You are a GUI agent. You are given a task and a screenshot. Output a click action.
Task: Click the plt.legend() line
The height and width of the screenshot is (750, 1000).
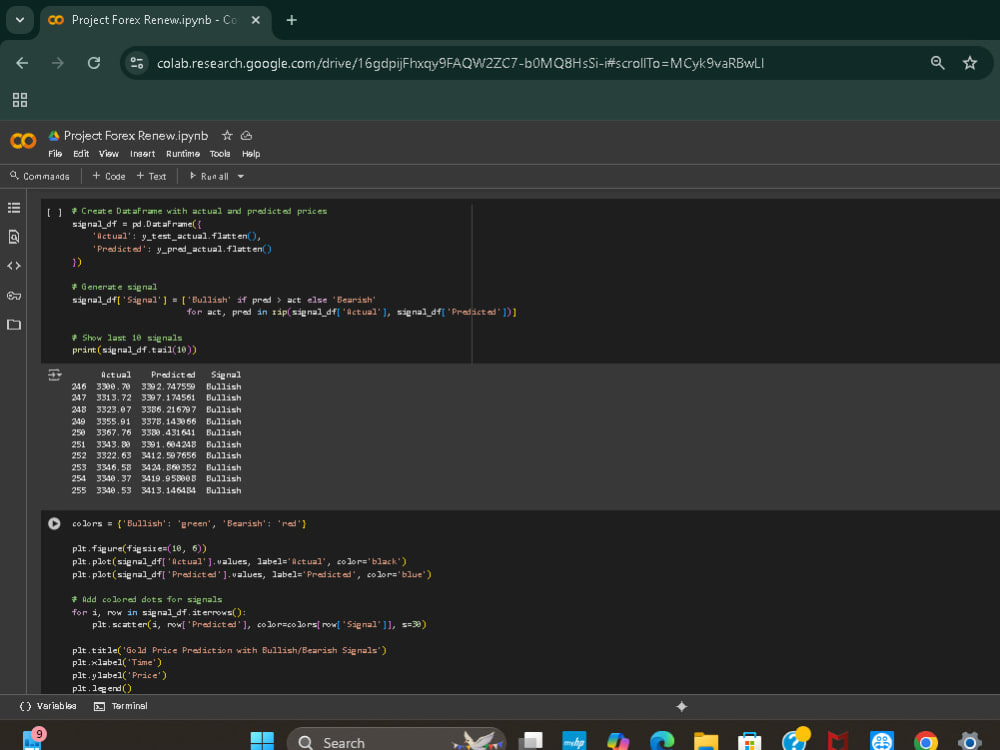click(x=101, y=688)
